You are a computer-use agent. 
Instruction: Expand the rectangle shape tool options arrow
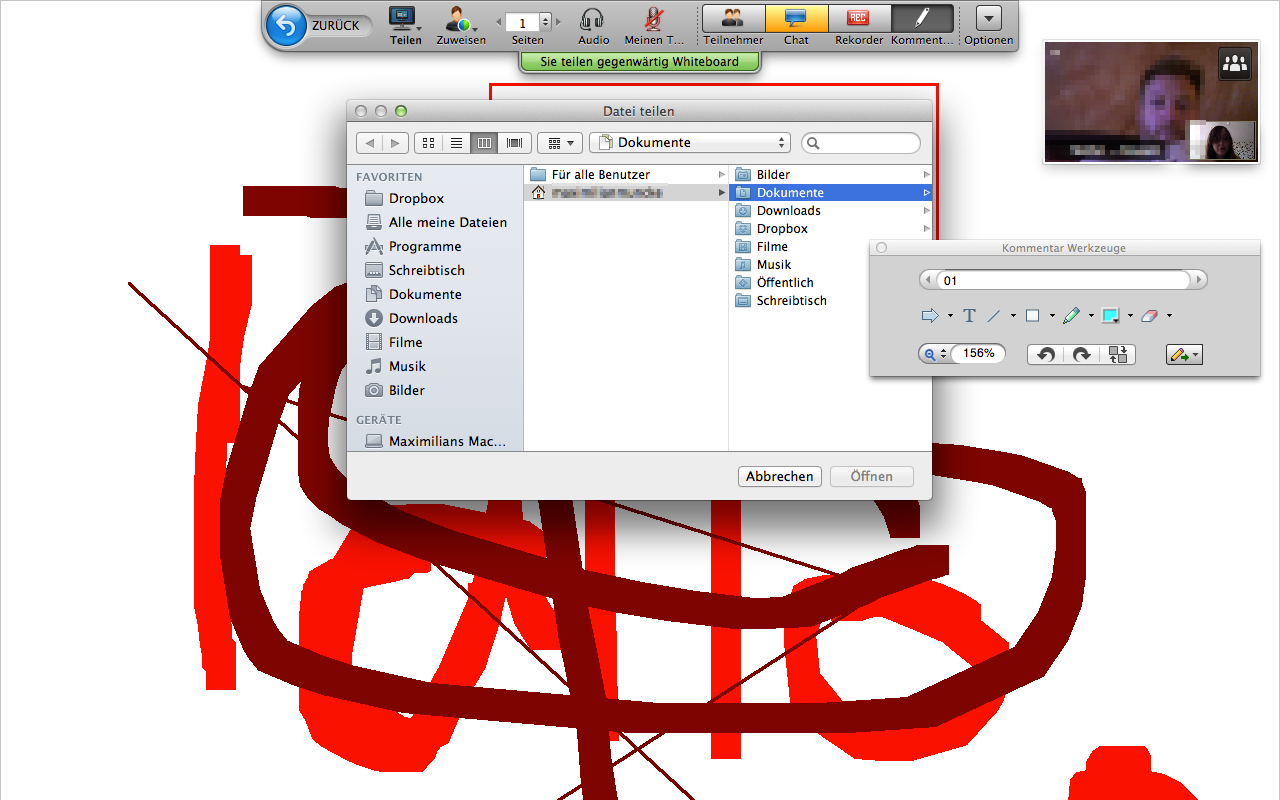(1052, 317)
